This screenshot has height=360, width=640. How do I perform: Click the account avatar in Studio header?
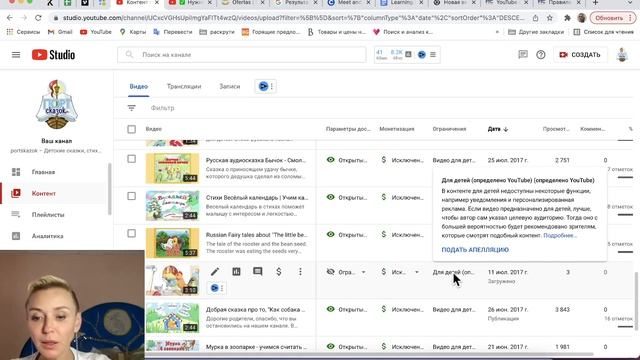(622, 55)
